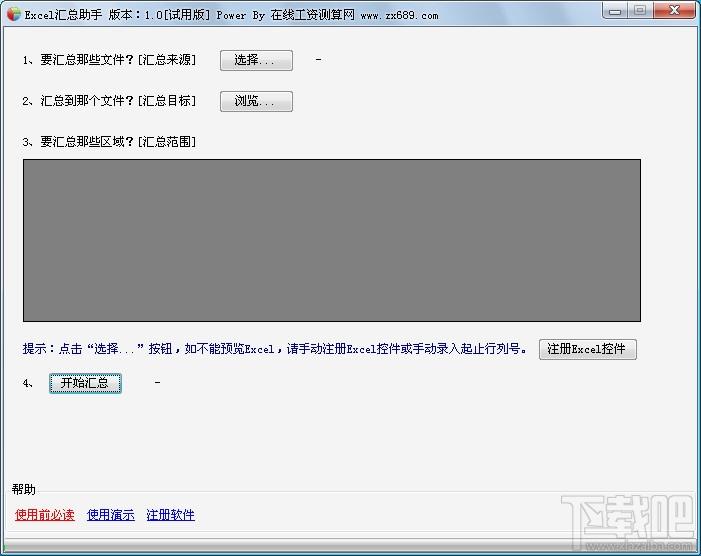
Task: Click the 注册软件 link
Action: [170, 515]
